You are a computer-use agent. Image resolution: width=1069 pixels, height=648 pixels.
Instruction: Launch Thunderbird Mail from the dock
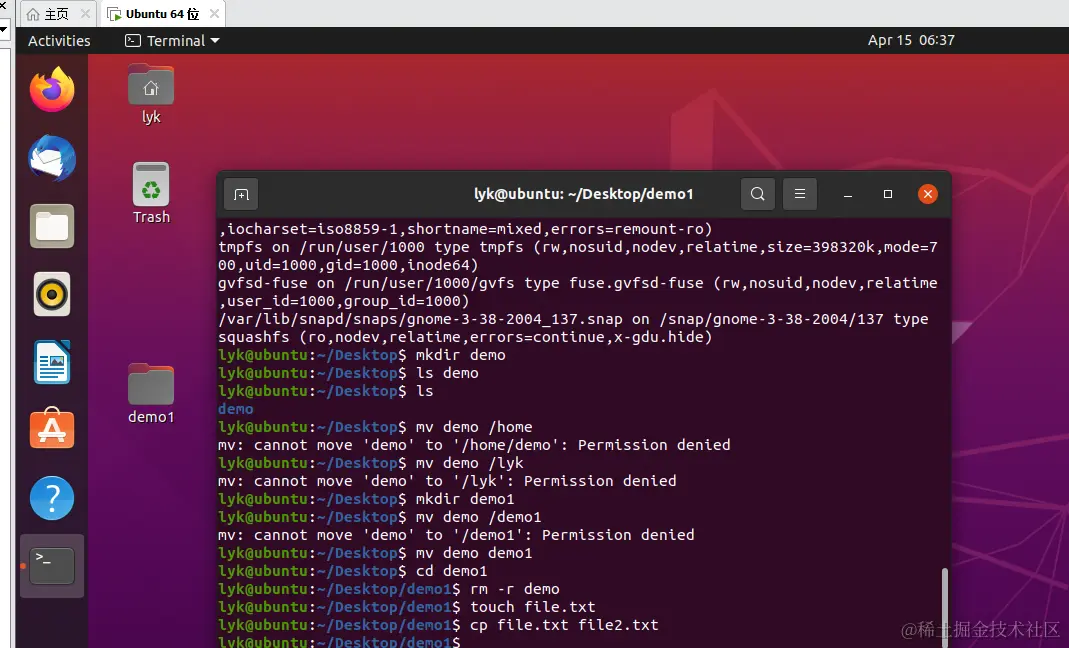(x=52, y=158)
